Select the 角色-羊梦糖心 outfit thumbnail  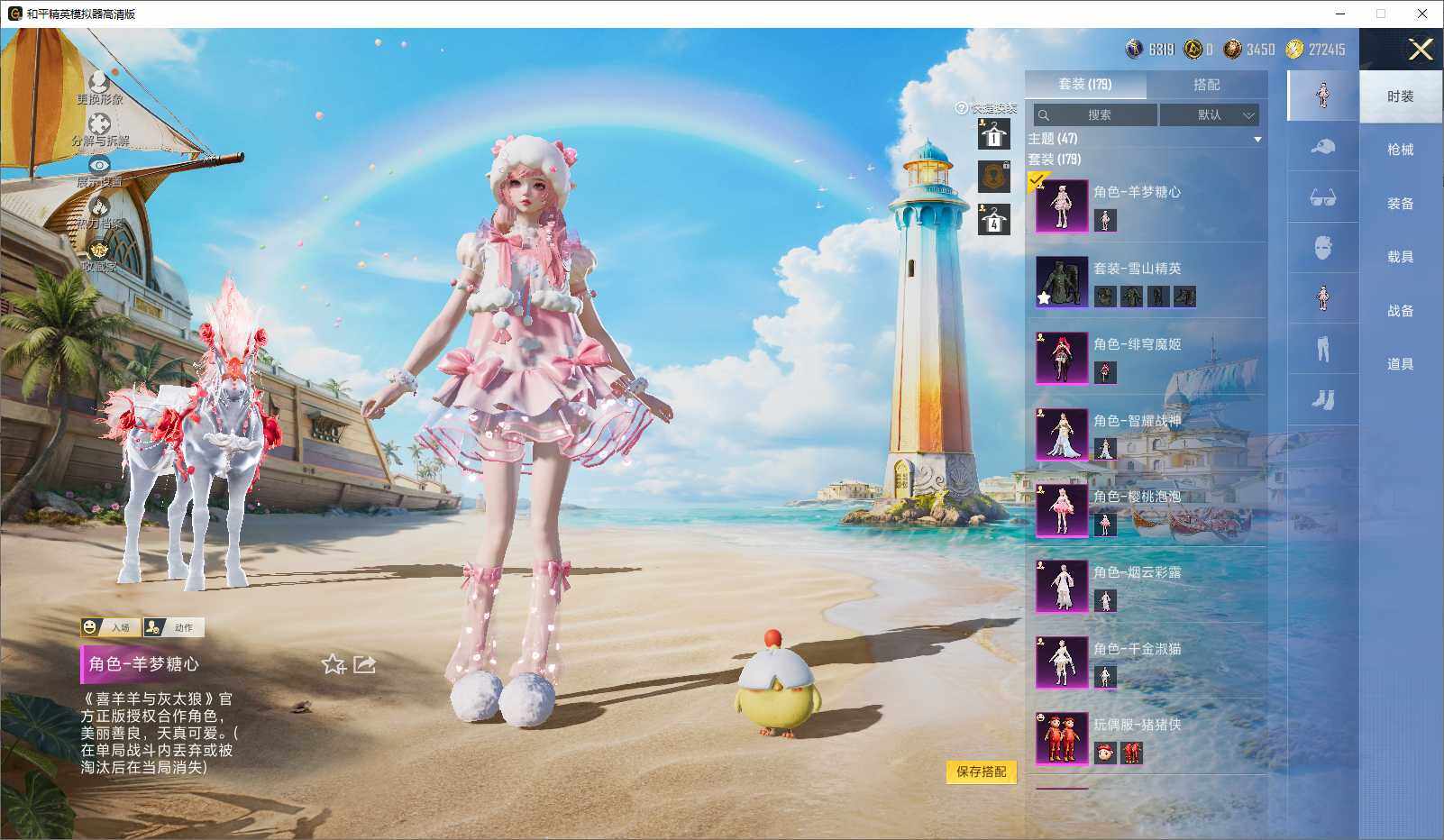1062,205
